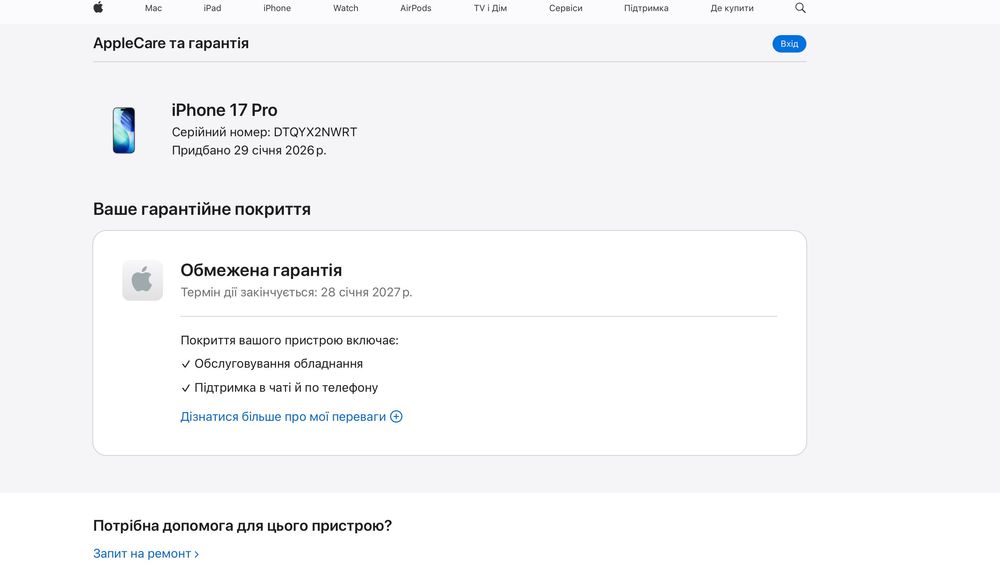
Task: Open the Де купити menu item
Action: click(x=732, y=8)
